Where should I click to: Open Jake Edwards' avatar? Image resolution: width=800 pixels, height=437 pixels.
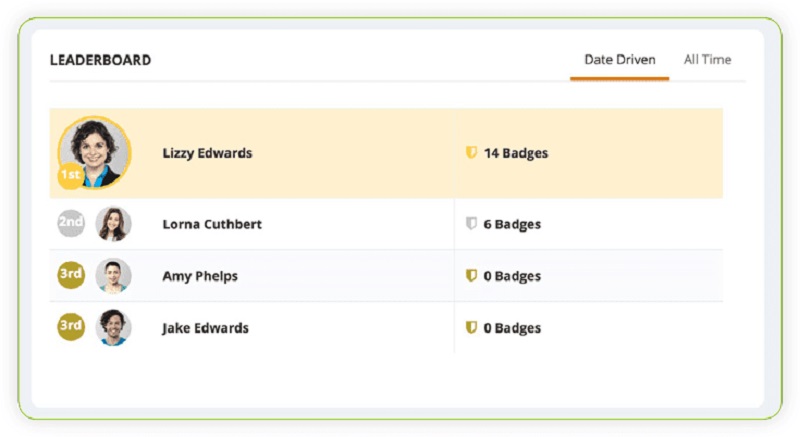[113, 327]
